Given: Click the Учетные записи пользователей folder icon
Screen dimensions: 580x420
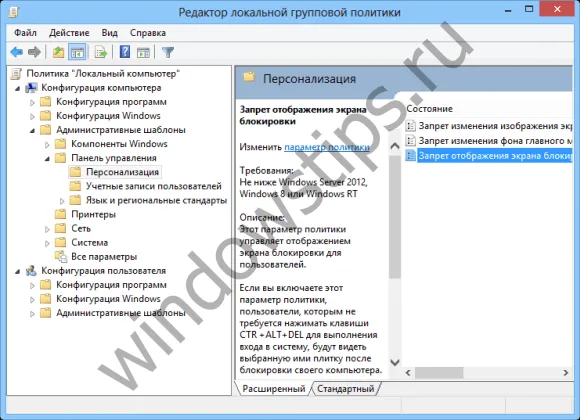Looking at the screenshot, I should pyautogui.click(x=75, y=186).
